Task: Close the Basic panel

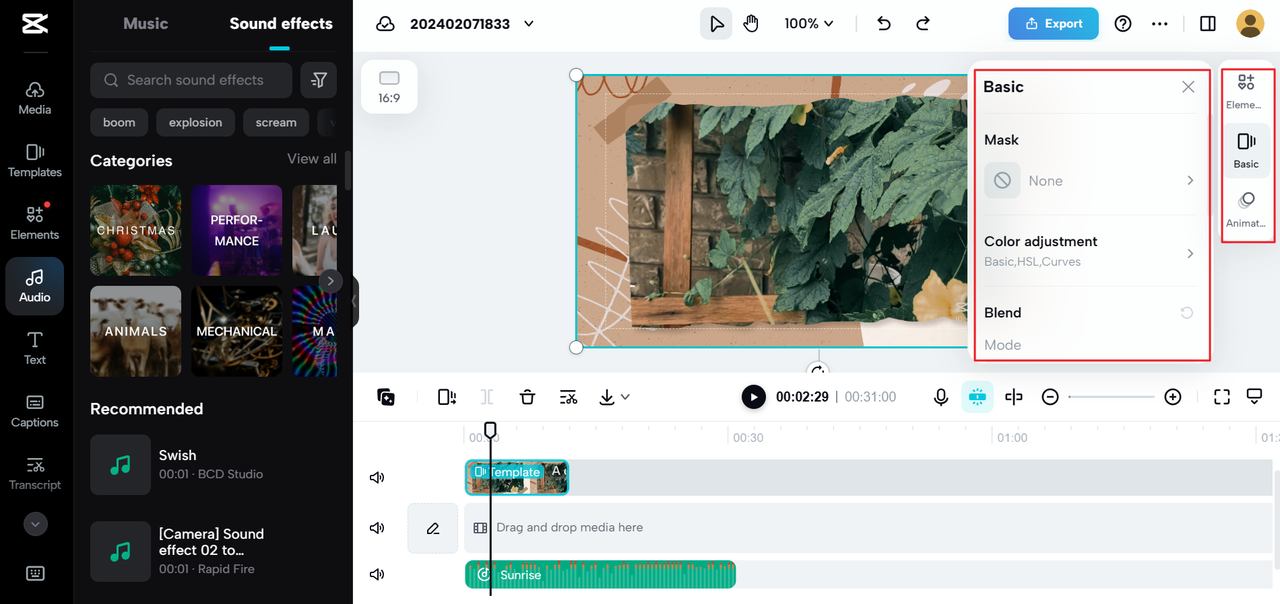Action: 1188,87
